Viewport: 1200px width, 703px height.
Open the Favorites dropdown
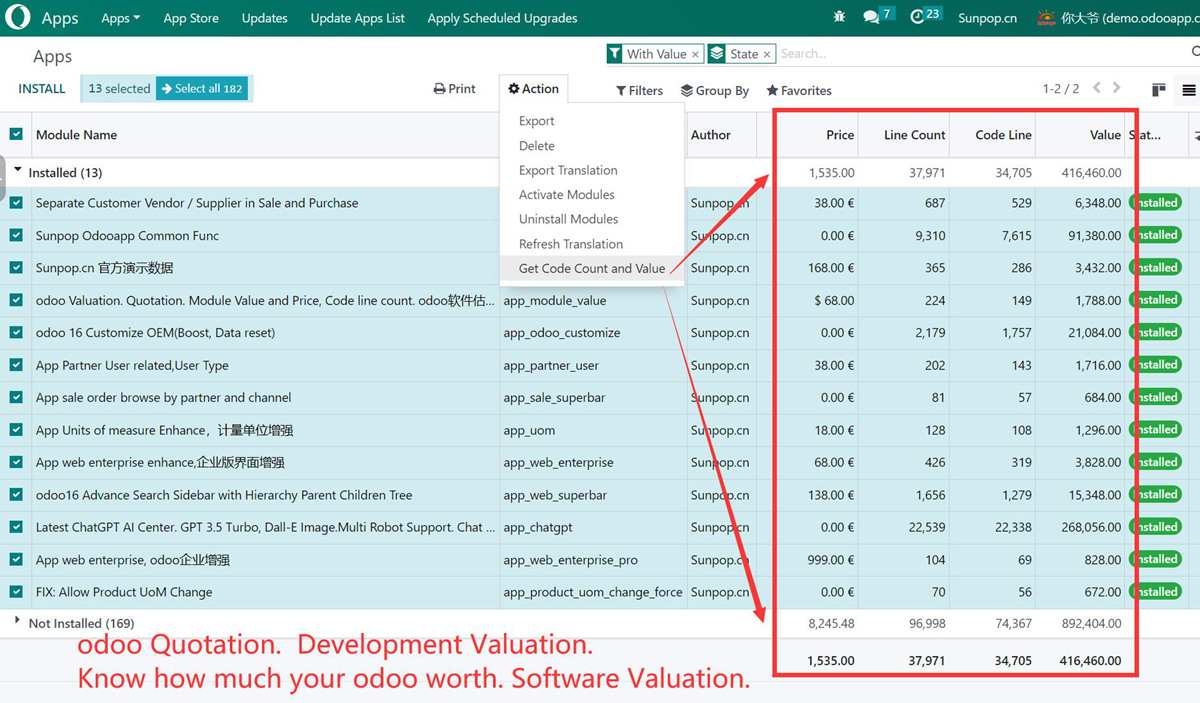799,90
